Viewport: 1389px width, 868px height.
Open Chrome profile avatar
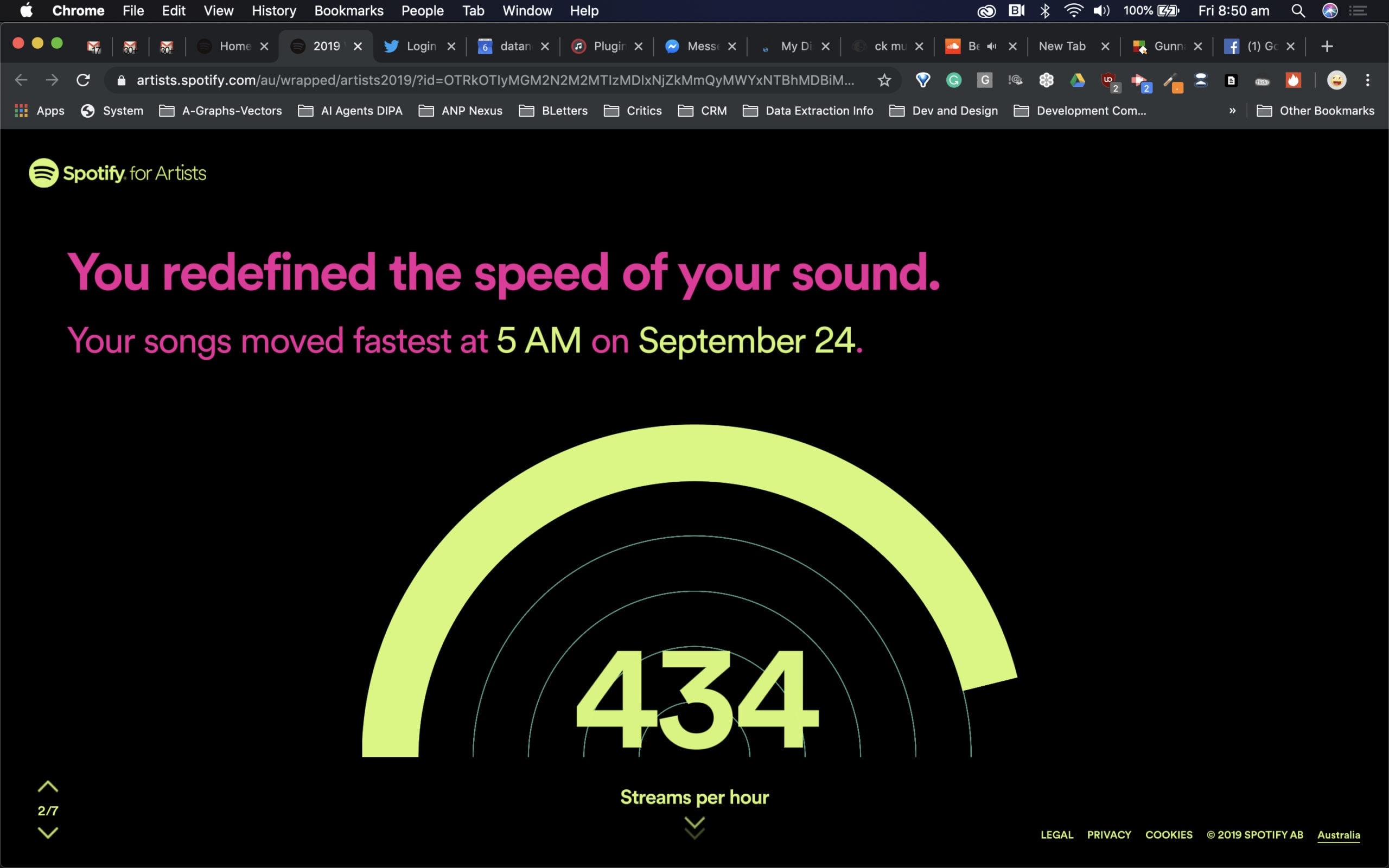pyautogui.click(x=1337, y=80)
